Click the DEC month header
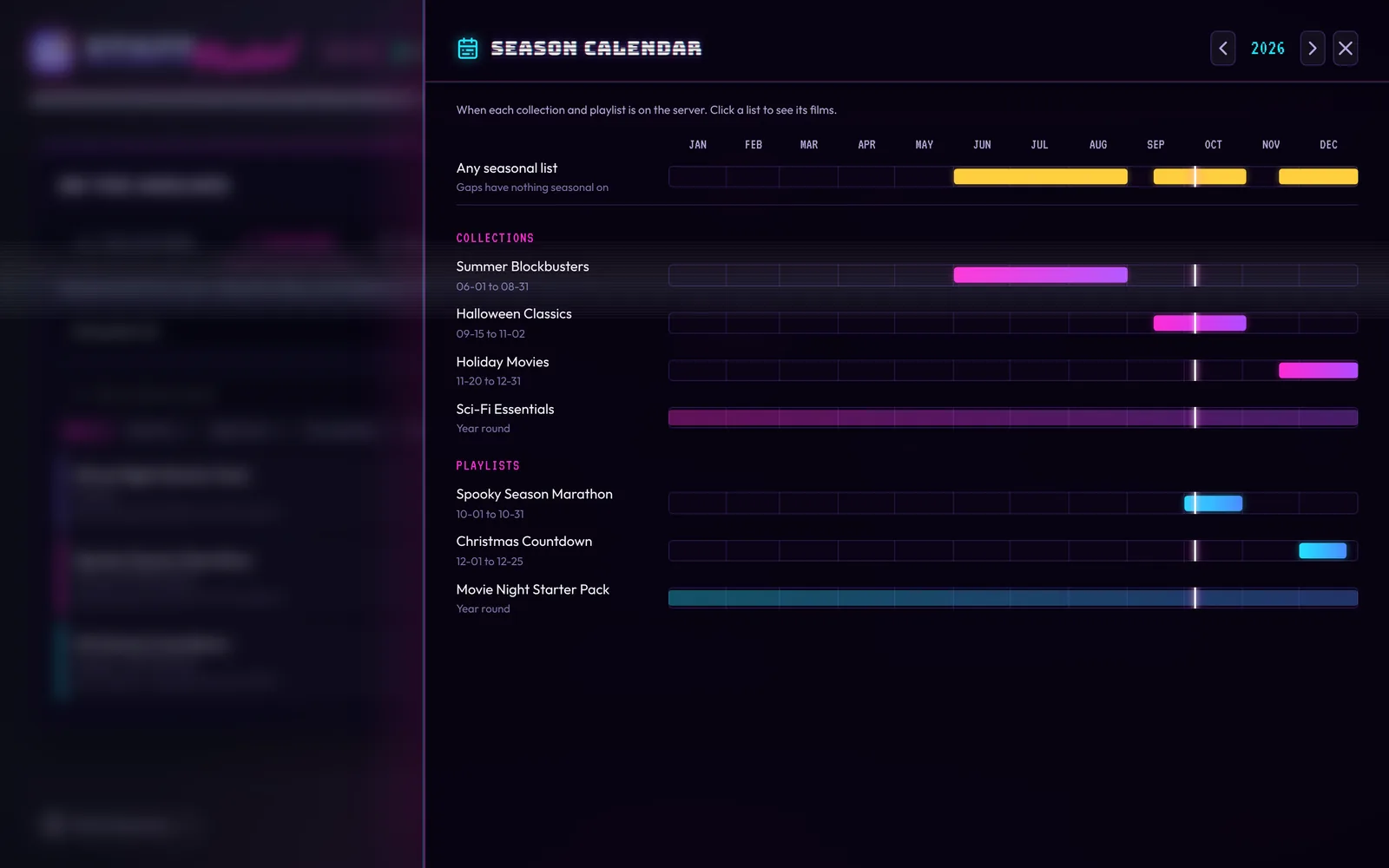 tap(1328, 145)
